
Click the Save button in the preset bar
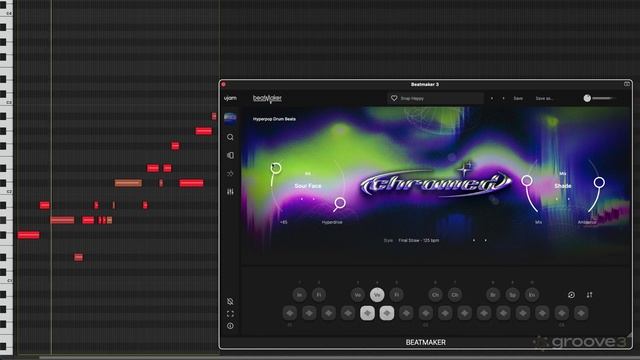coord(518,98)
